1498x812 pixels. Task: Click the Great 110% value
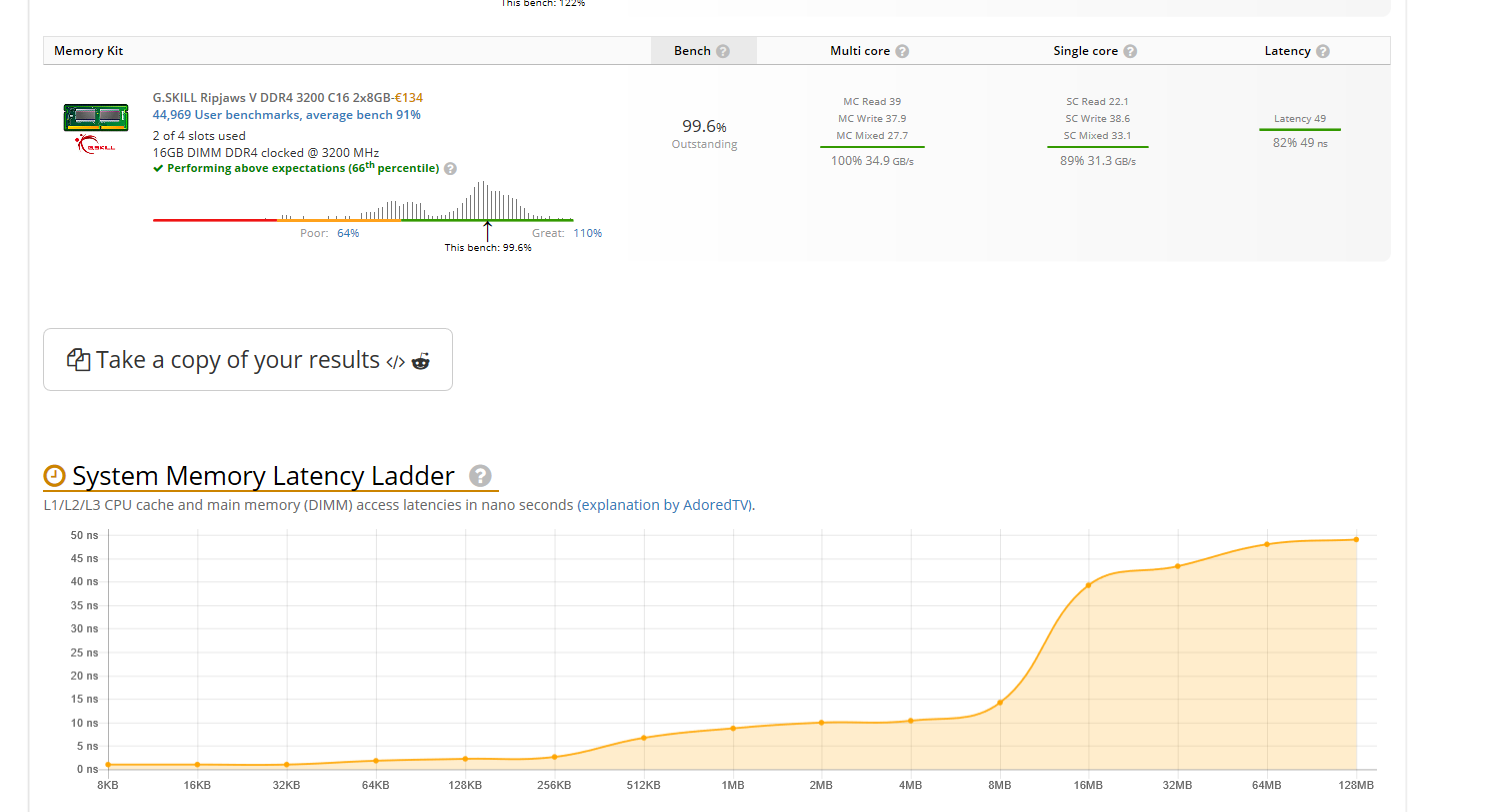pos(587,233)
